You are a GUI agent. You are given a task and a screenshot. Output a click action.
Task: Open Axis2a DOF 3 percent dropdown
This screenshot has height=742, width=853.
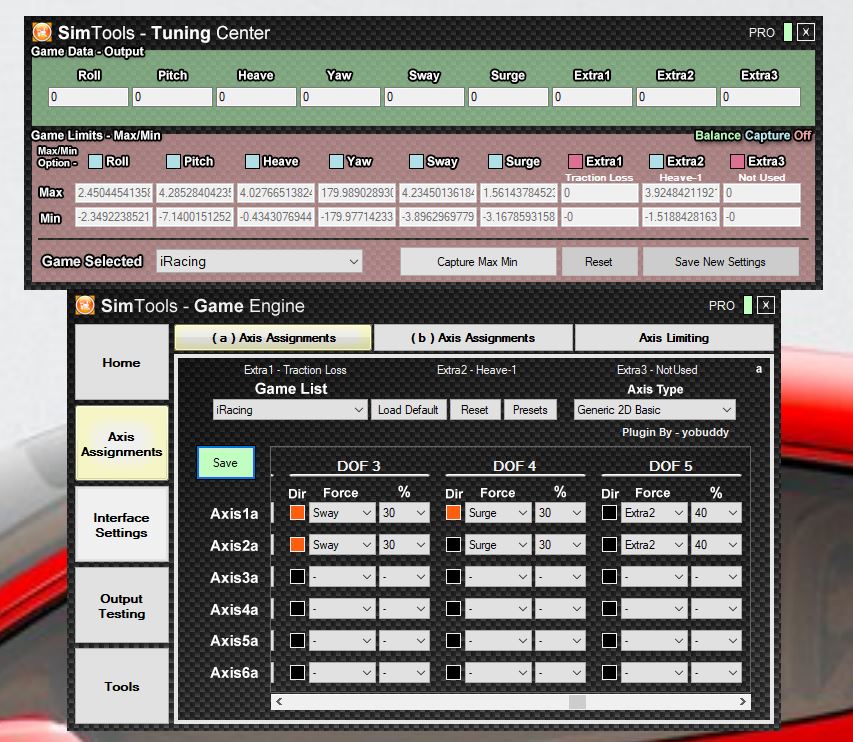tap(404, 545)
